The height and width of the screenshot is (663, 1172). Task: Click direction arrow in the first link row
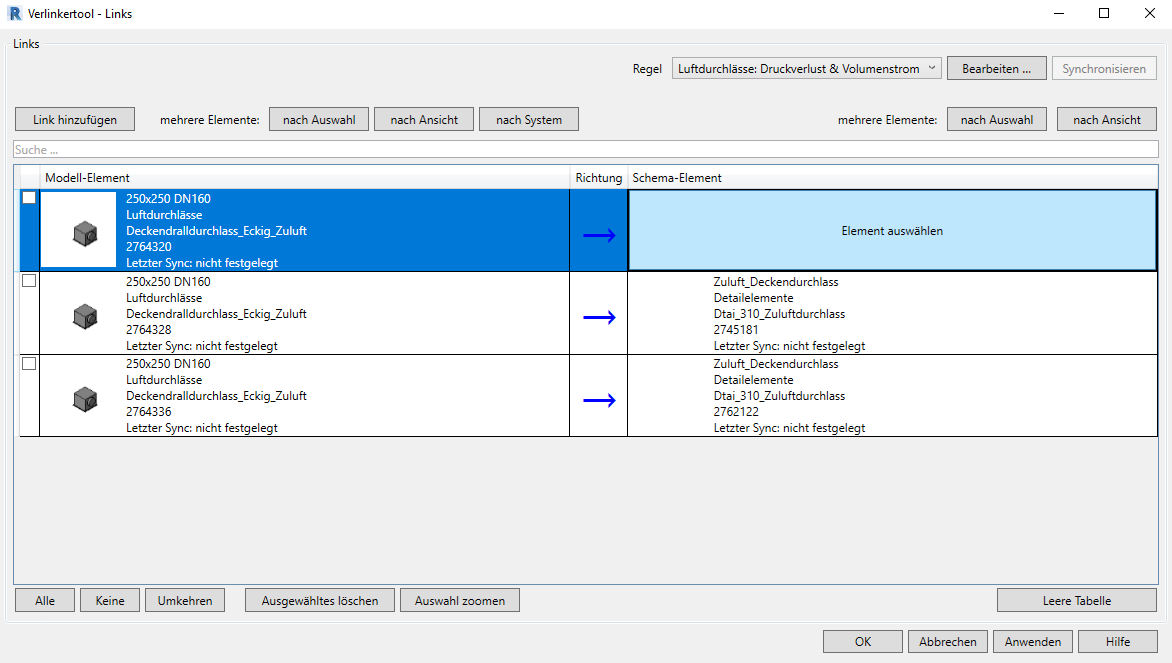click(x=599, y=235)
